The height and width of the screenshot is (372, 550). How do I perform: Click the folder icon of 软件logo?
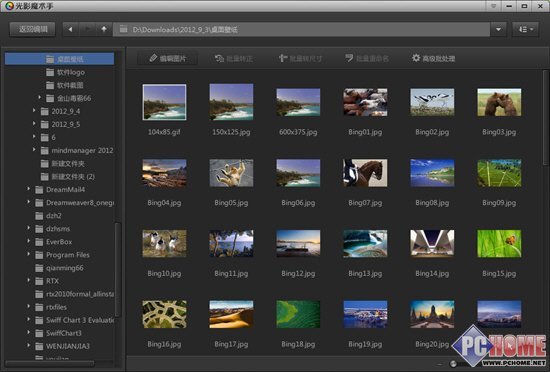point(50,72)
